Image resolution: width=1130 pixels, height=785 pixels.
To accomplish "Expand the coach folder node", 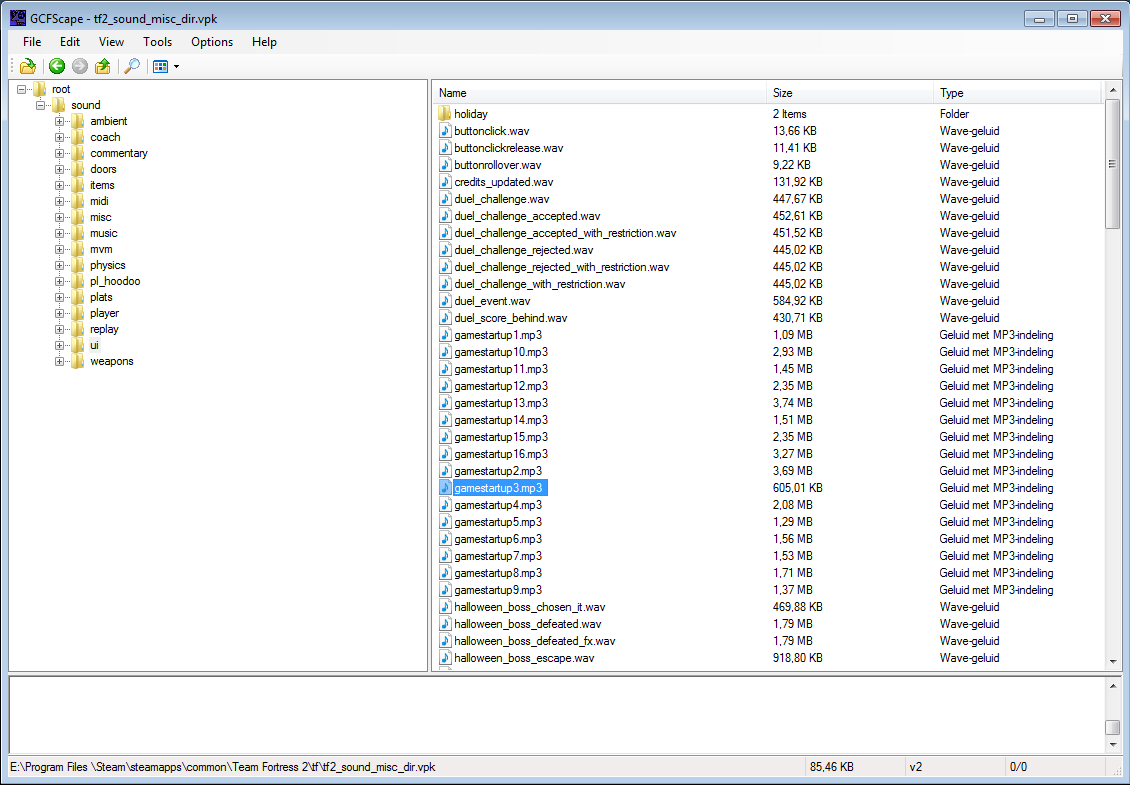I will (60, 137).
